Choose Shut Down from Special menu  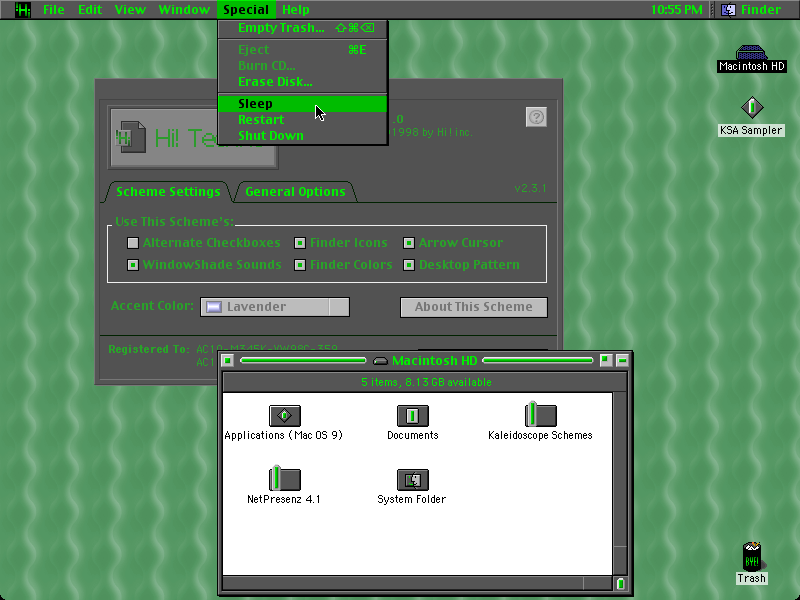click(303, 136)
